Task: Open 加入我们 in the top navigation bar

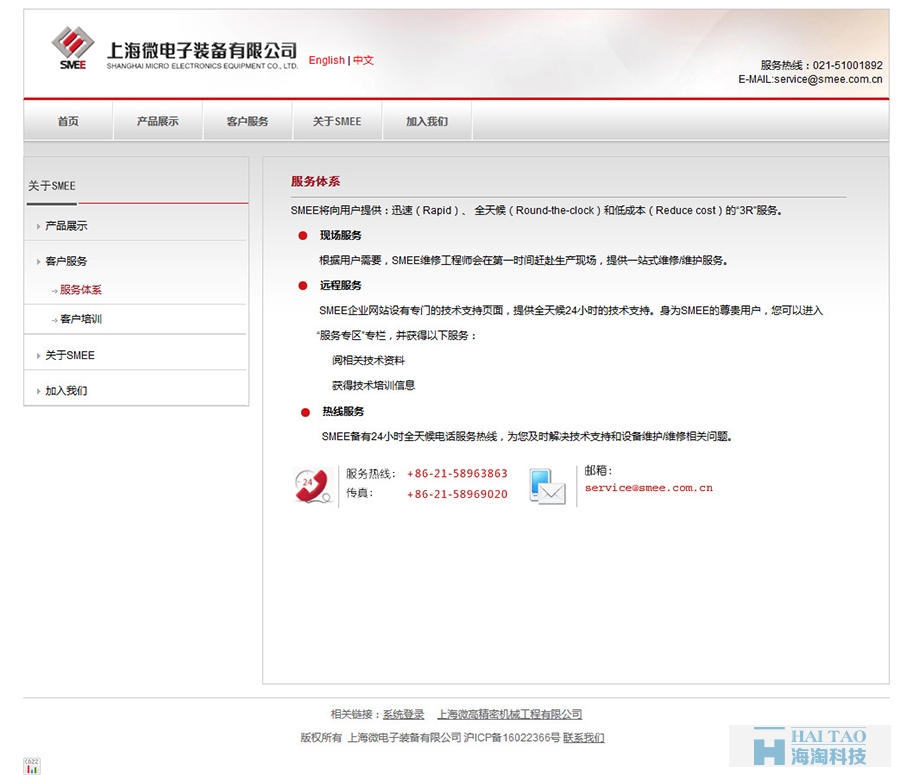Action: (x=426, y=121)
